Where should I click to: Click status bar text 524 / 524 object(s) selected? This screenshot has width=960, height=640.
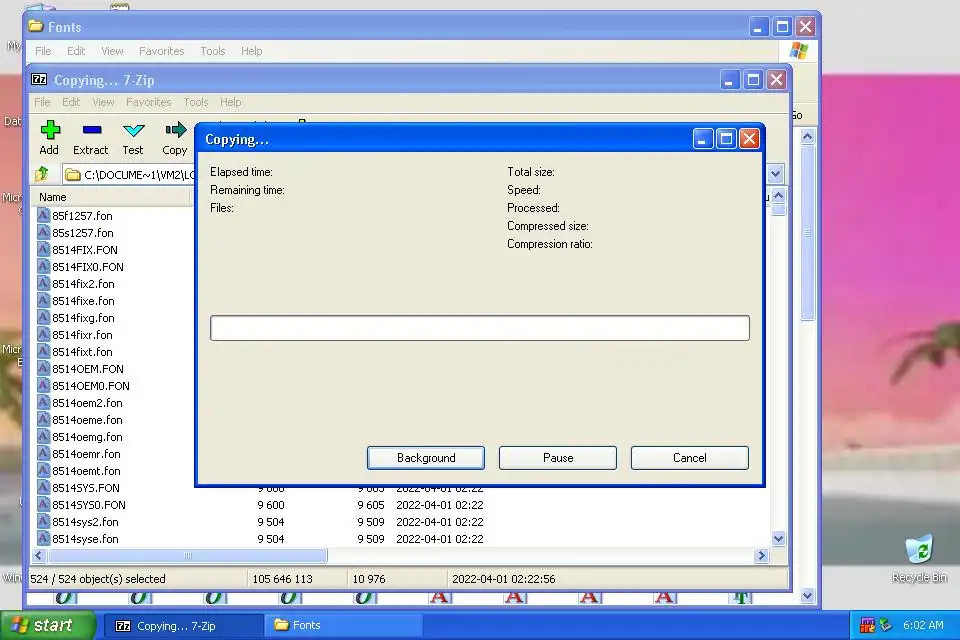point(98,579)
